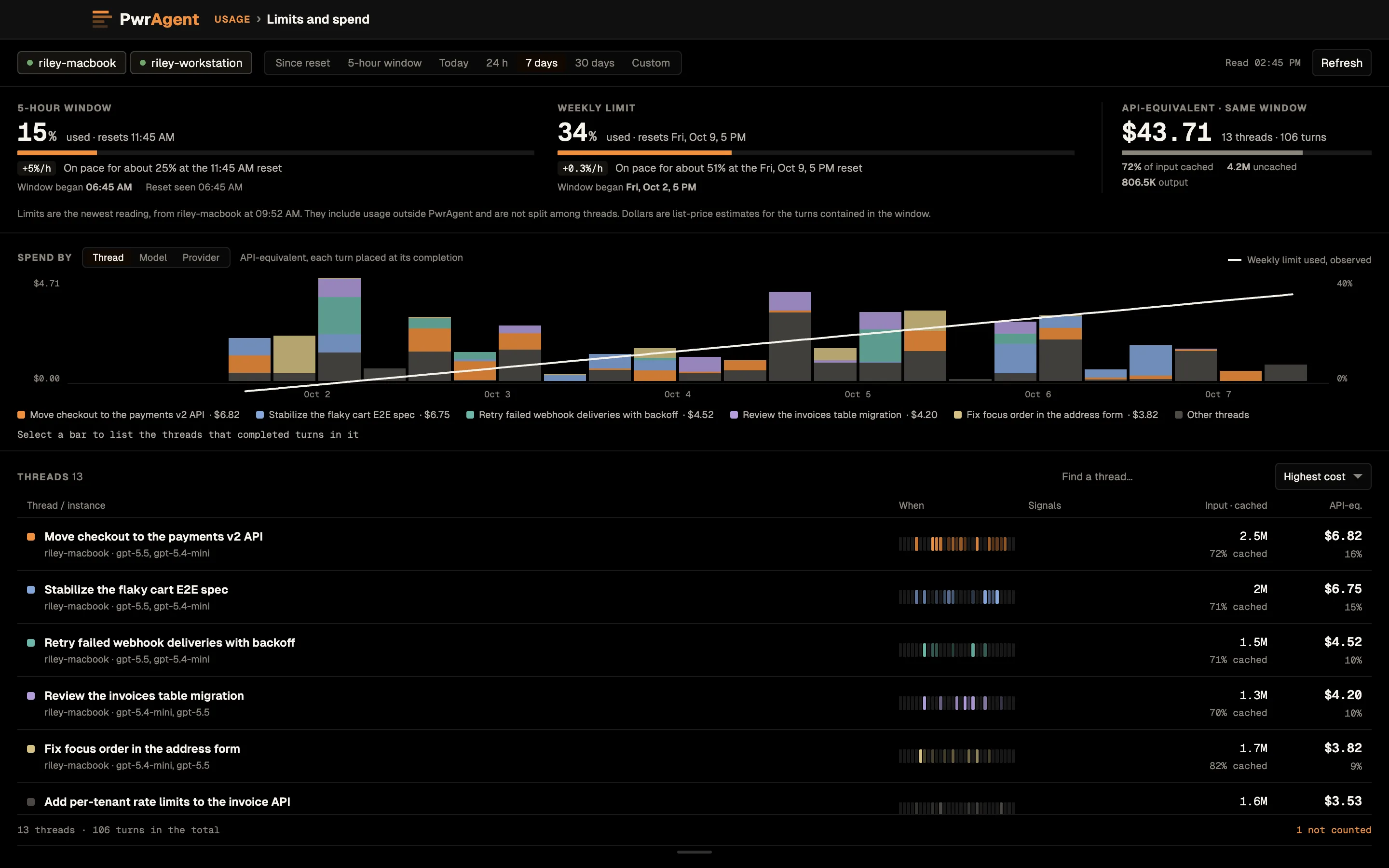Click the 'Weekly limit used, observed' legend
Image resolution: width=1389 pixels, height=868 pixels.
1299,260
